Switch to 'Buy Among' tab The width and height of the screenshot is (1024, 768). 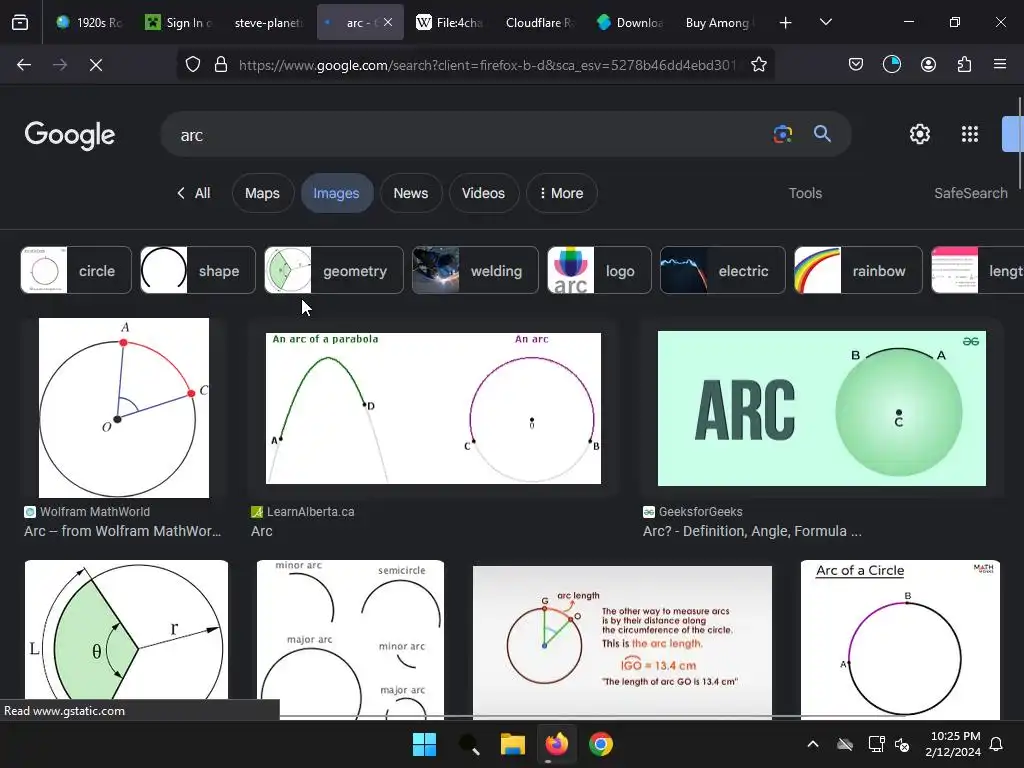coord(719,22)
